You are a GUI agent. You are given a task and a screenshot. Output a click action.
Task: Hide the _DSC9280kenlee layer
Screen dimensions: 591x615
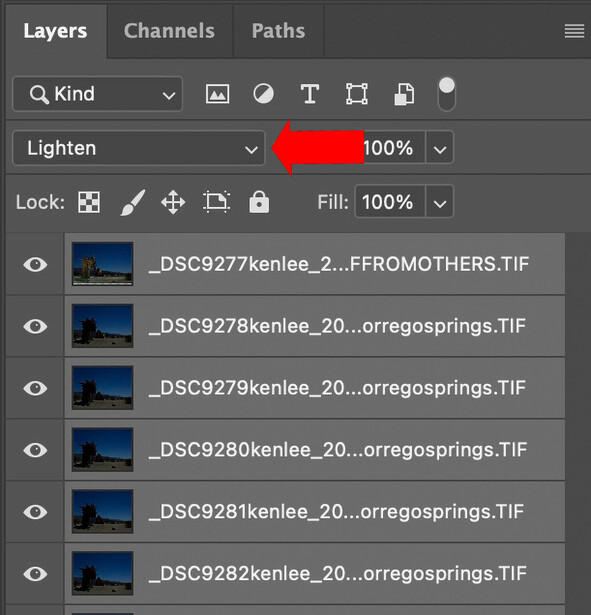(x=35, y=450)
